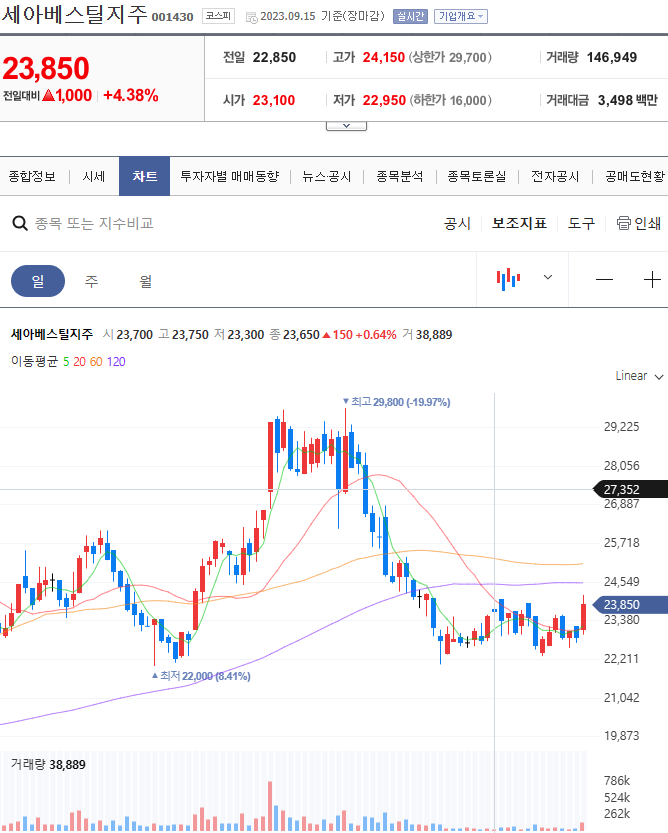Screen dimensions: 668x833
Task: Select the 20-day moving average color label
Action: pos(79,362)
